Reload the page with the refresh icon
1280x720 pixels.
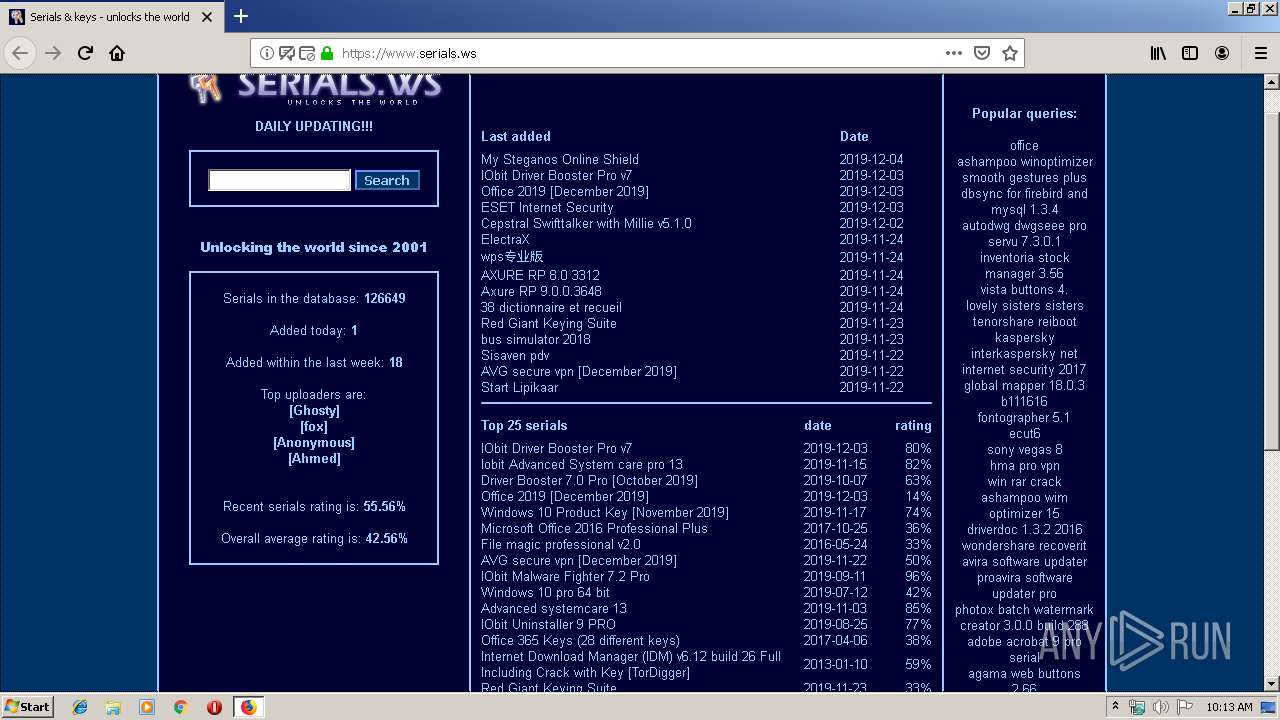pos(85,53)
